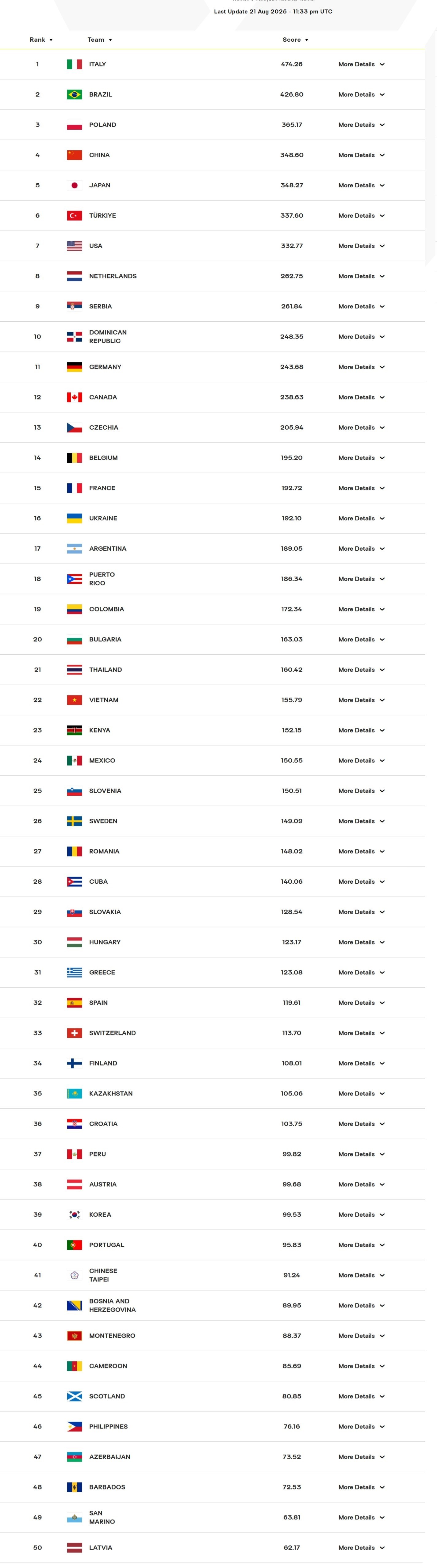
Task: Click the CHINESE TAIPEI team row
Action: pos(213,1275)
